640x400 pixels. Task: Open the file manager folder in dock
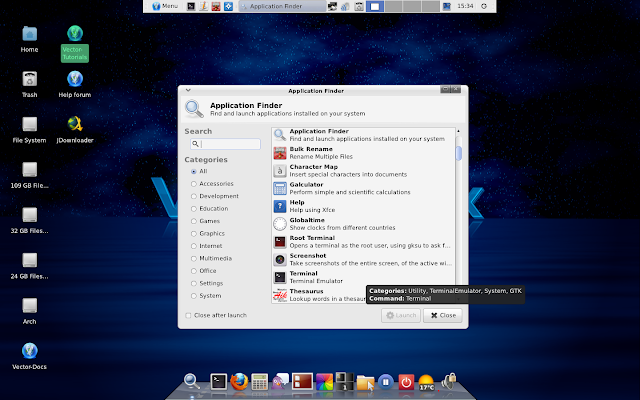(x=365, y=383)
